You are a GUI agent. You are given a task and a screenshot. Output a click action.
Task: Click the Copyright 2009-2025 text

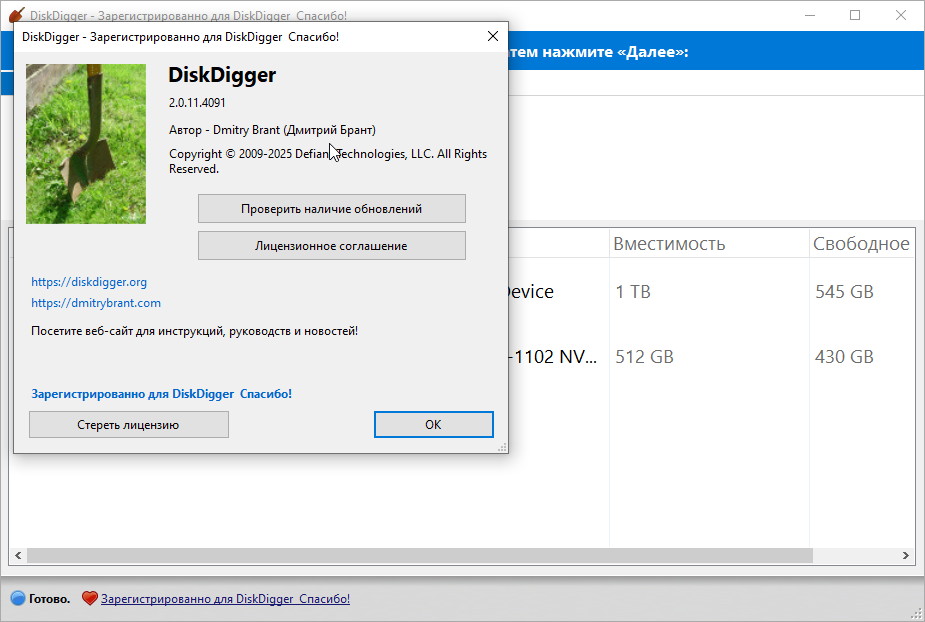[328, 161]
